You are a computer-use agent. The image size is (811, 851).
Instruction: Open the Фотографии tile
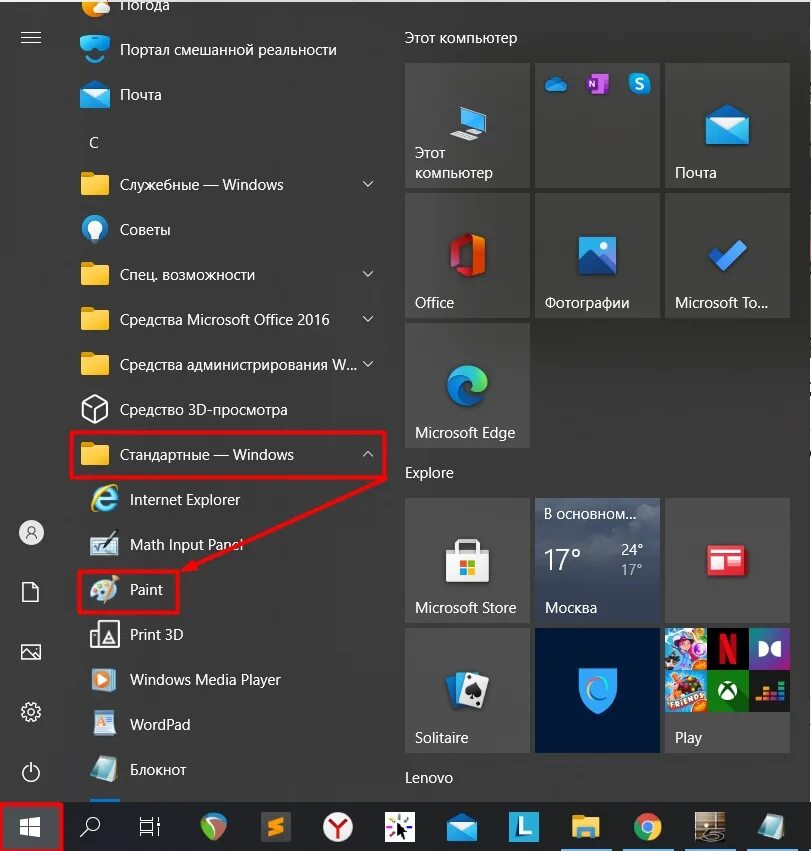597,256
